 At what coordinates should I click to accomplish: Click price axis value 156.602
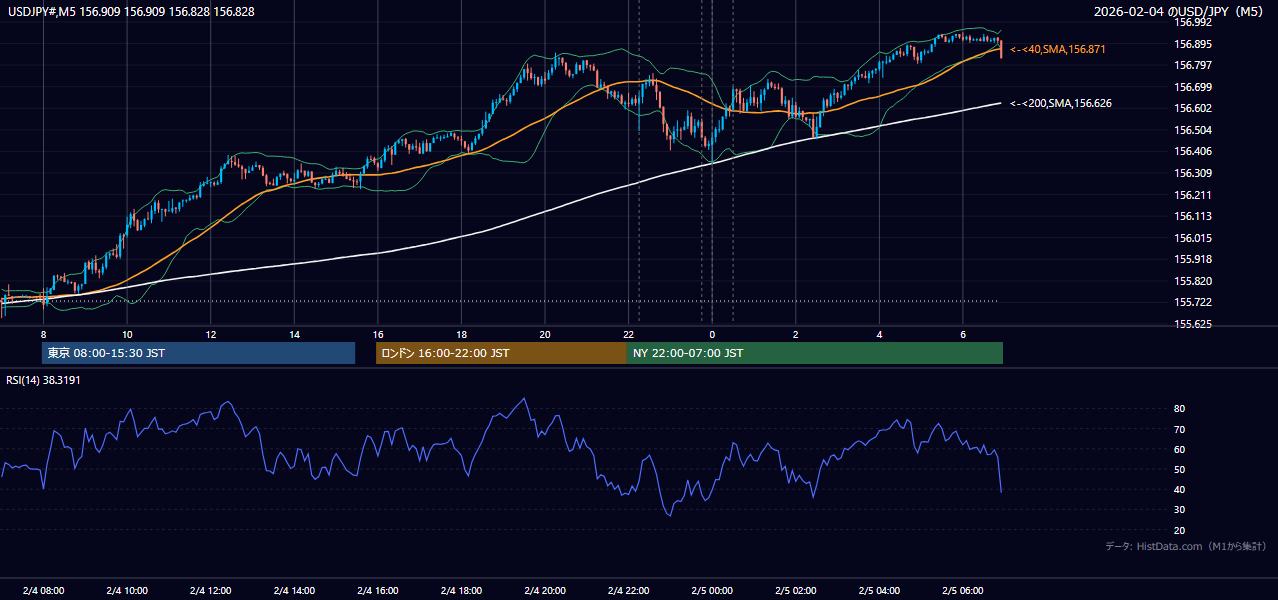pos(1193,108)
